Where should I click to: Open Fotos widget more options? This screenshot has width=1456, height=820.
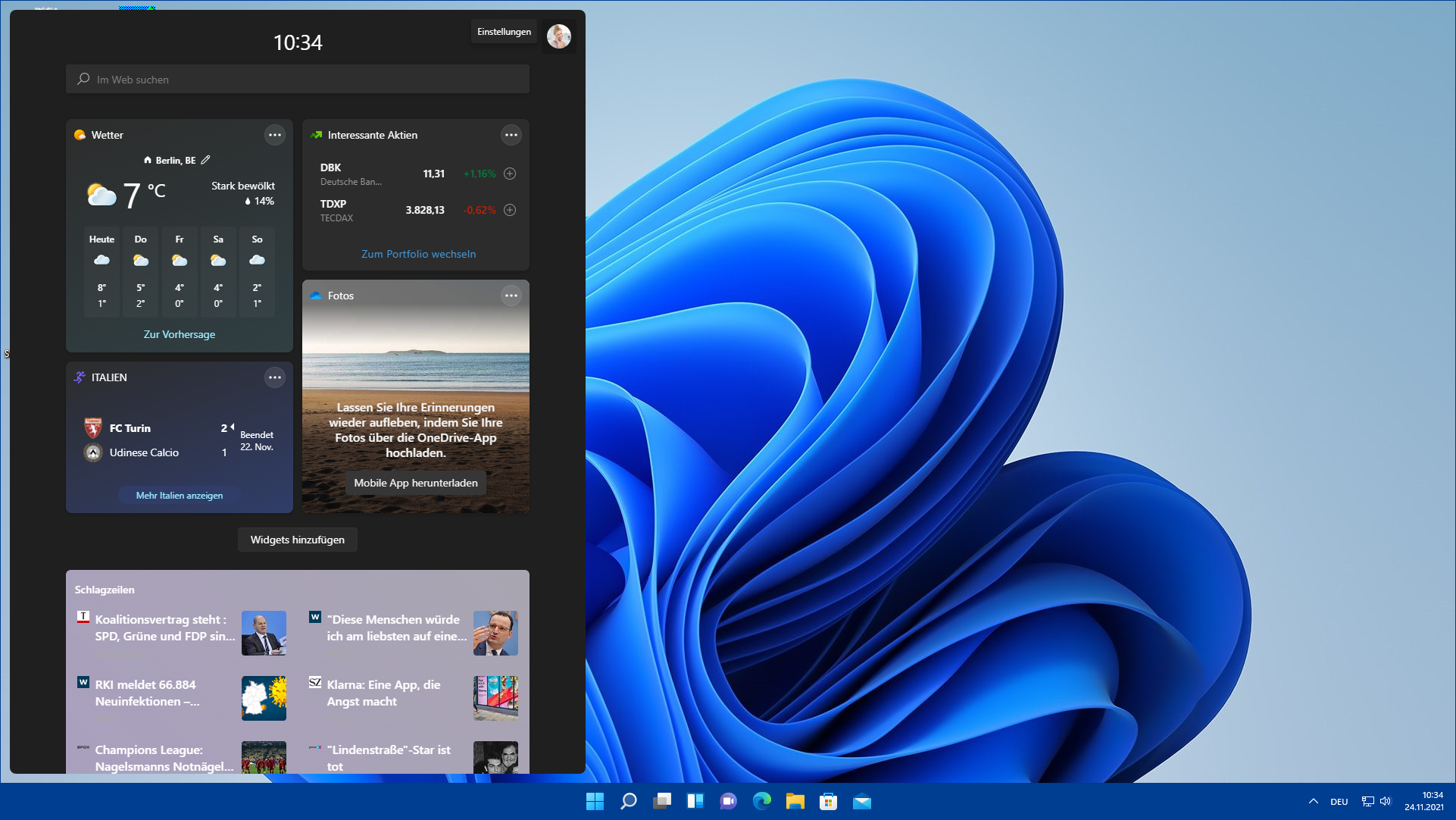coord(511,296)
